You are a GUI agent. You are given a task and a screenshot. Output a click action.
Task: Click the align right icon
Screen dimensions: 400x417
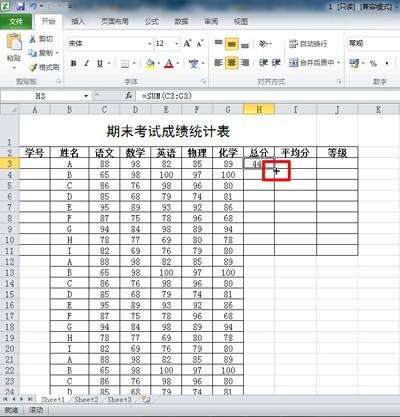point(245,63)
